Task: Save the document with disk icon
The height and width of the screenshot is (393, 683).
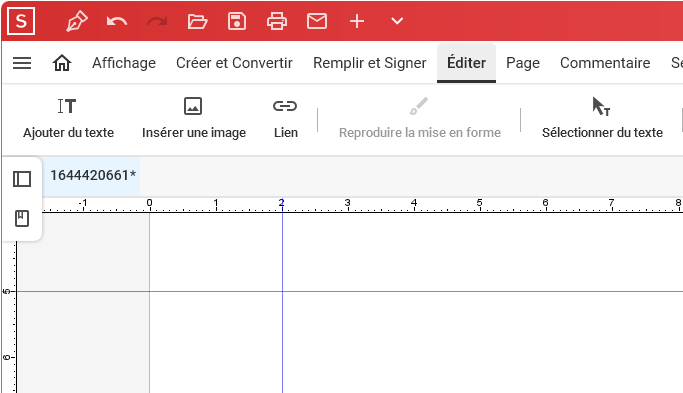Action: tap(237, 21)
